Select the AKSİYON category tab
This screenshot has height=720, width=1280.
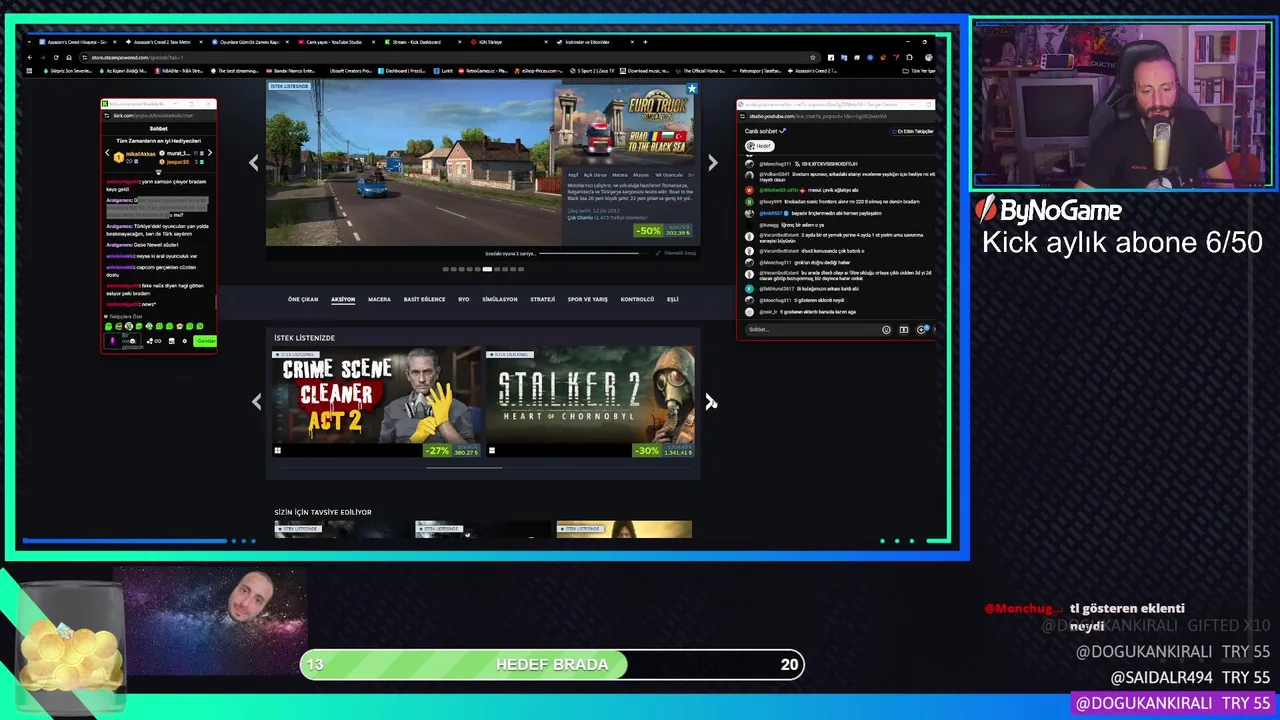click(x=343, y=299)
